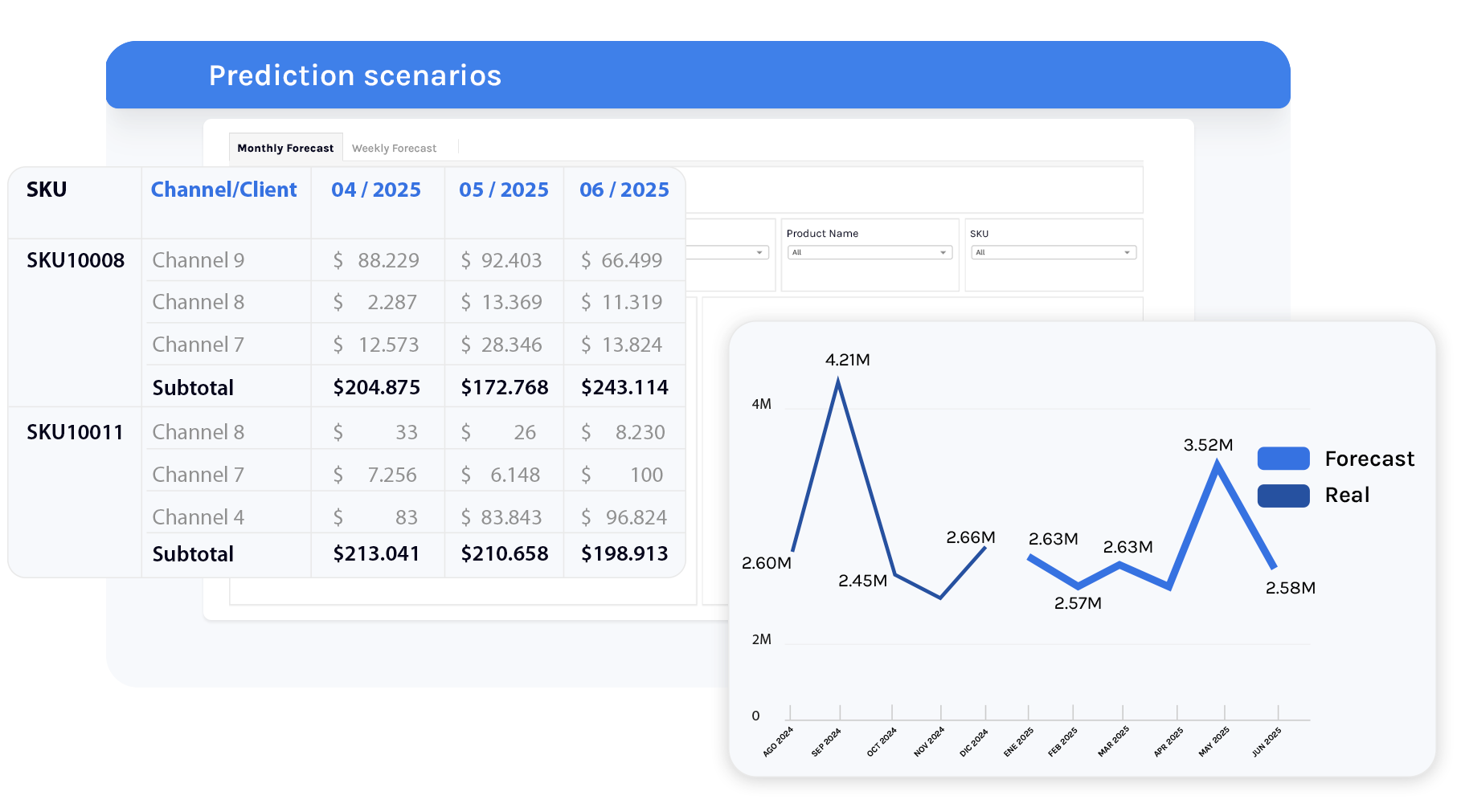The image size is (1457, 812).
Task: Expand the partially hidden dropdown left of Product Name
Action: [x=727, y=252]
